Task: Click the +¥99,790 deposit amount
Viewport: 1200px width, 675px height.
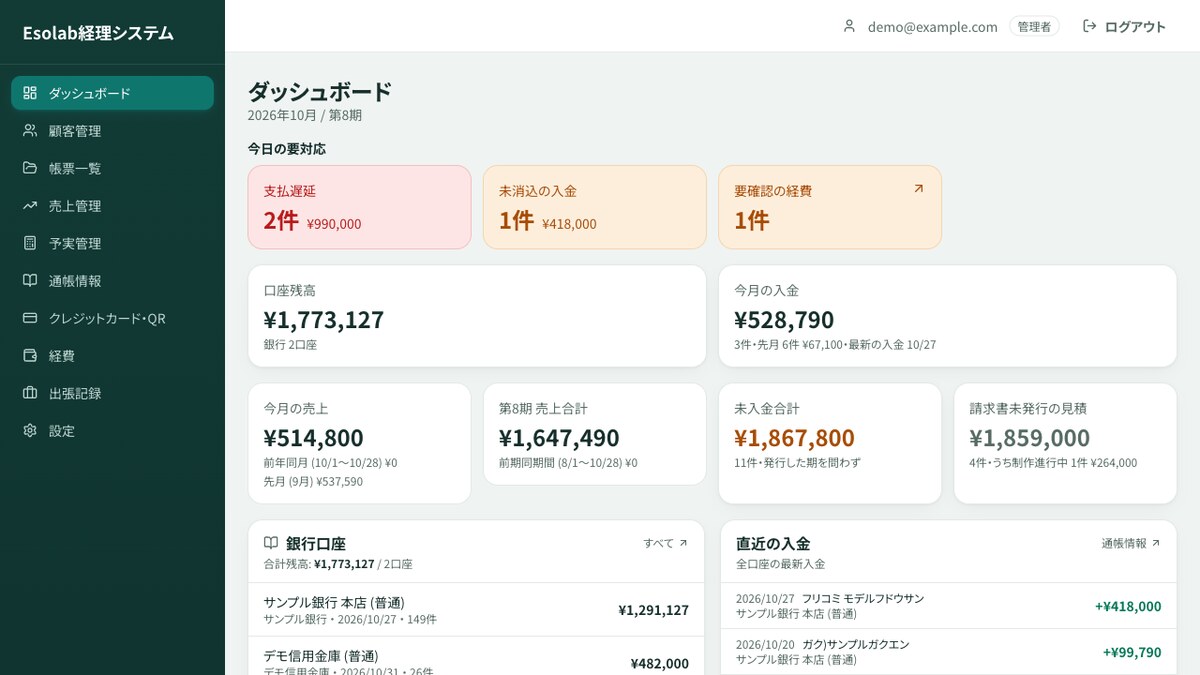Action: pos(1132,652)
